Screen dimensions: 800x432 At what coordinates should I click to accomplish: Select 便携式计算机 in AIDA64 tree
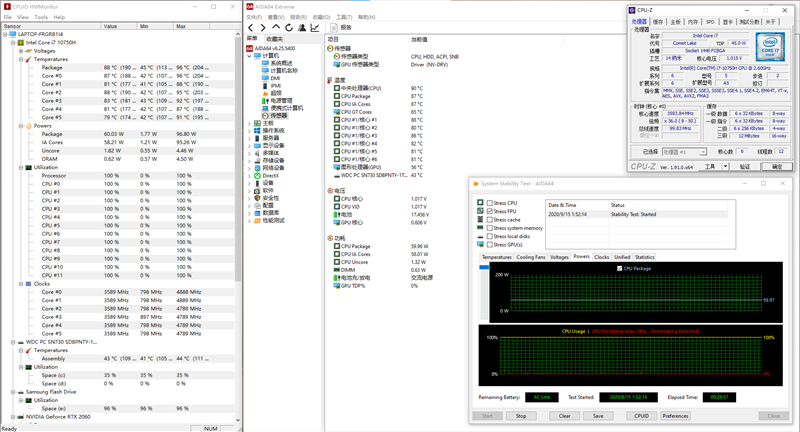pos(287,108)
